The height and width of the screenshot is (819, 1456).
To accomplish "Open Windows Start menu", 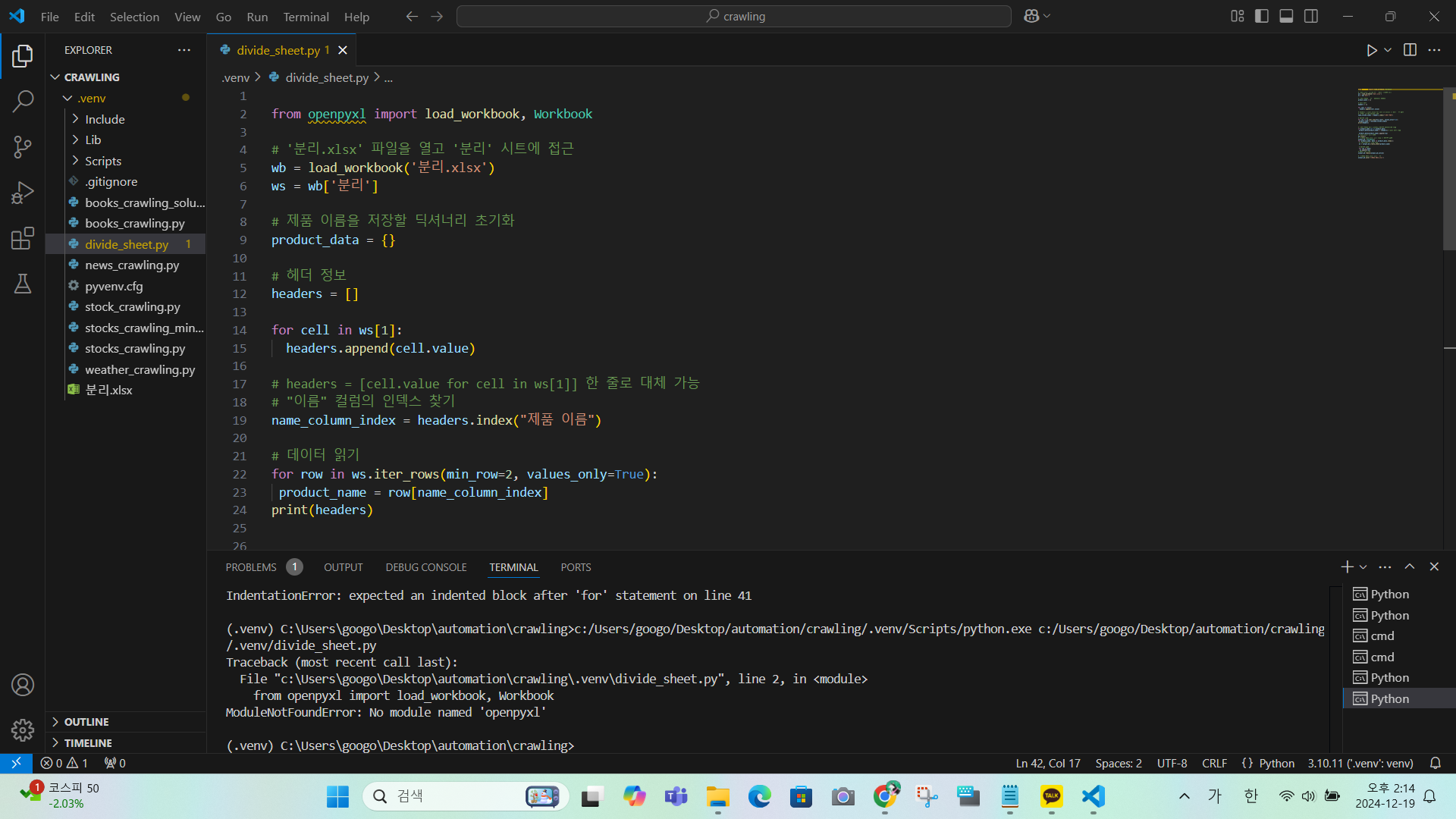I will (x=337, y=796).
